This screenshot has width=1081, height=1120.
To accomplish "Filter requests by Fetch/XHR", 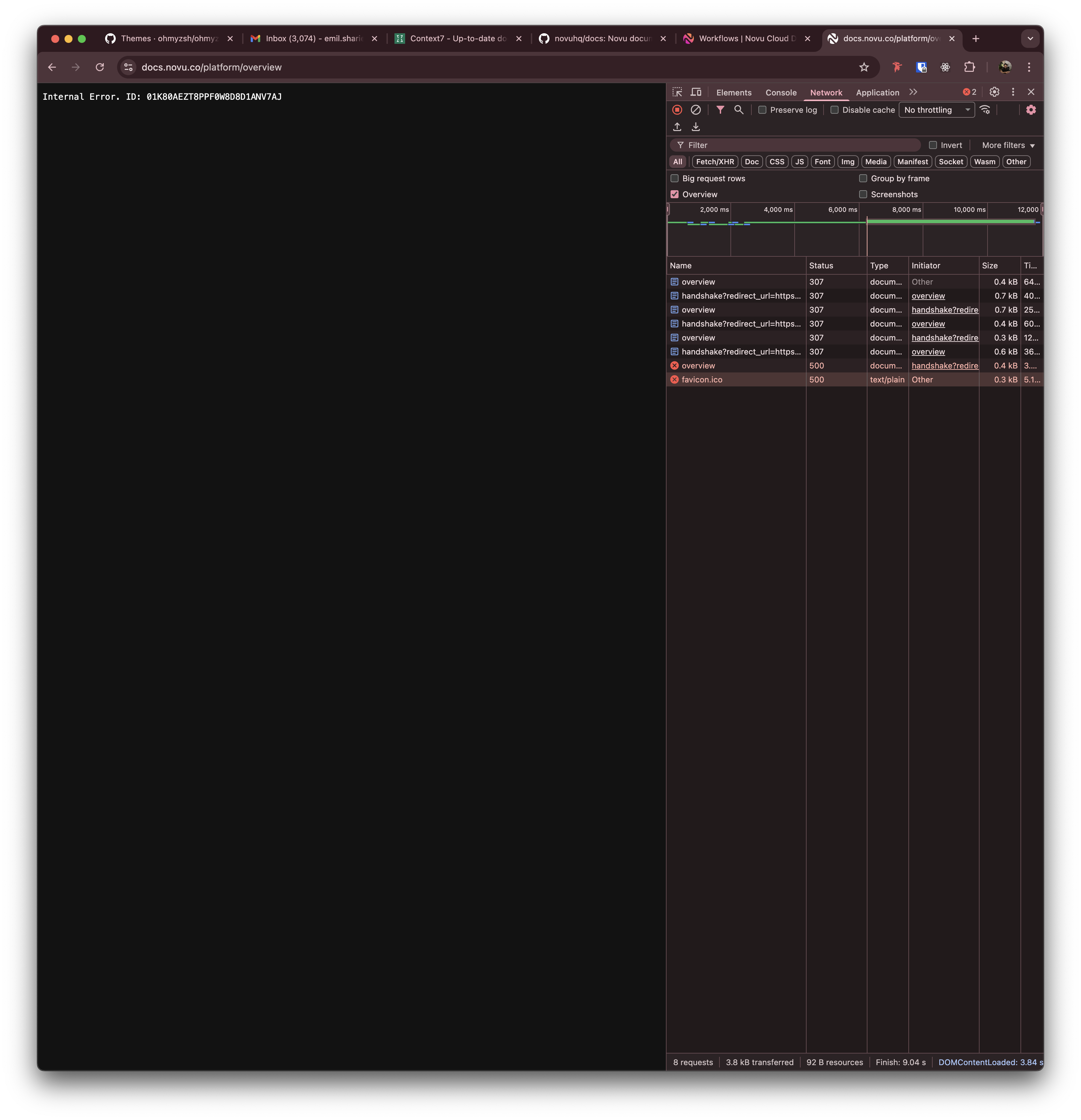I will (714, 162).
